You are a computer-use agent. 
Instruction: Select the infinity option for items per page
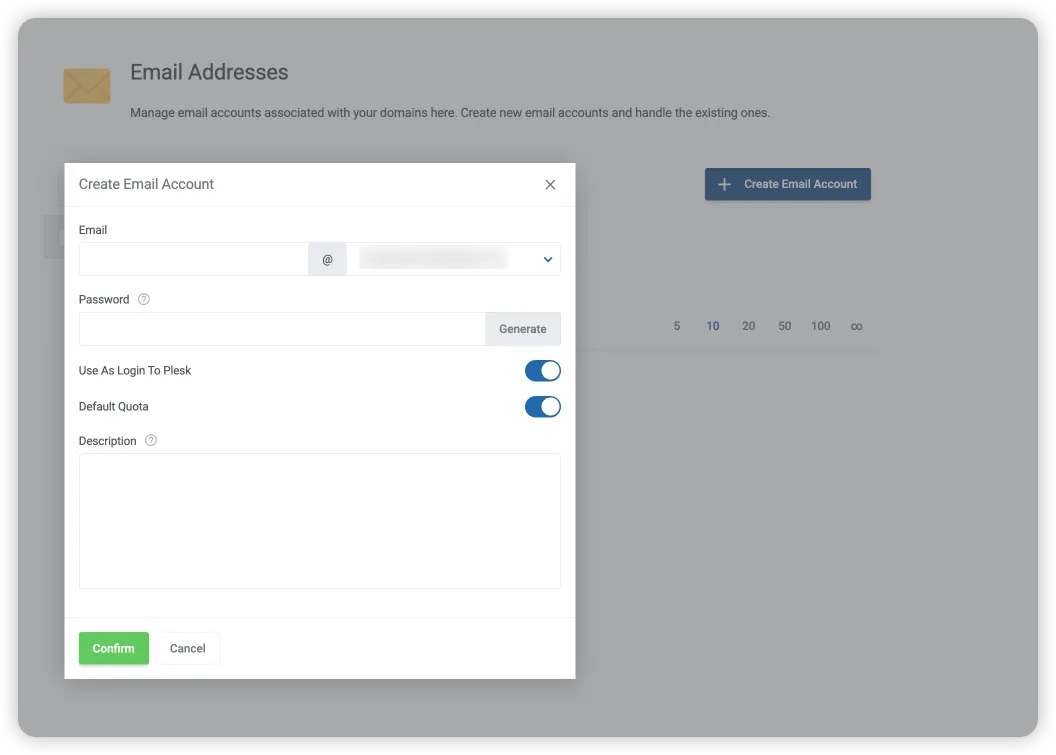(856, 325)
